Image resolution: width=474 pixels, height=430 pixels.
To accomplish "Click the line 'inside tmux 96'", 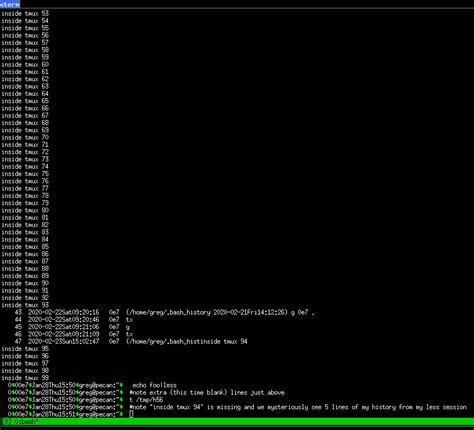I will (x=25, y=356).
